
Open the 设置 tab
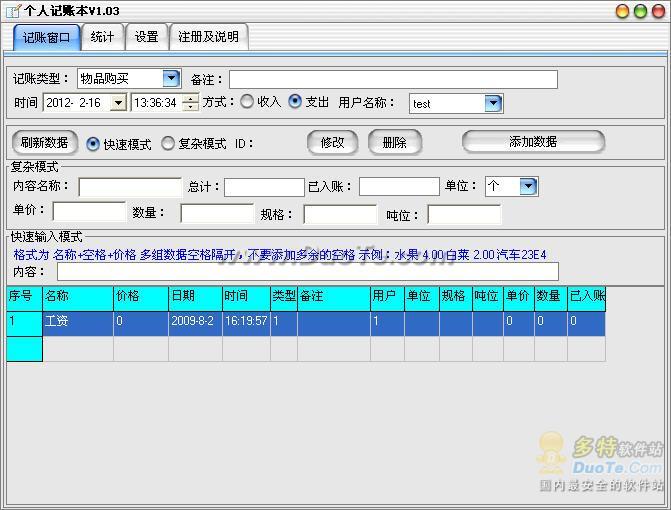pyautogui.click(x=147, y=37)
